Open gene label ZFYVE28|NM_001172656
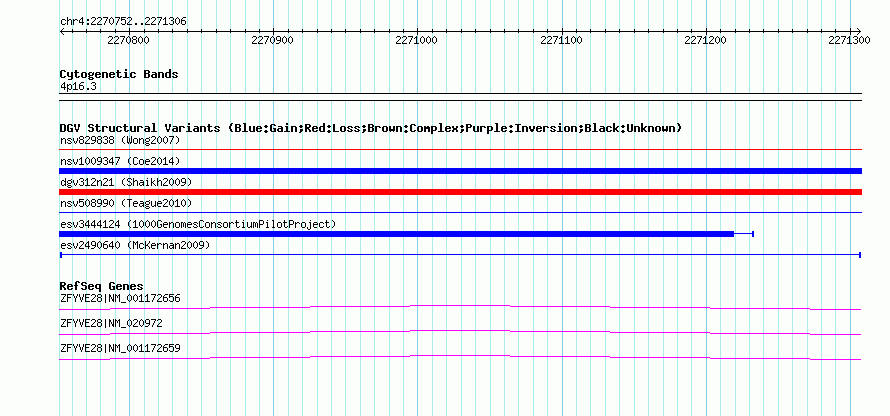Viewport: 890px width, 416px height. (120, 299)
